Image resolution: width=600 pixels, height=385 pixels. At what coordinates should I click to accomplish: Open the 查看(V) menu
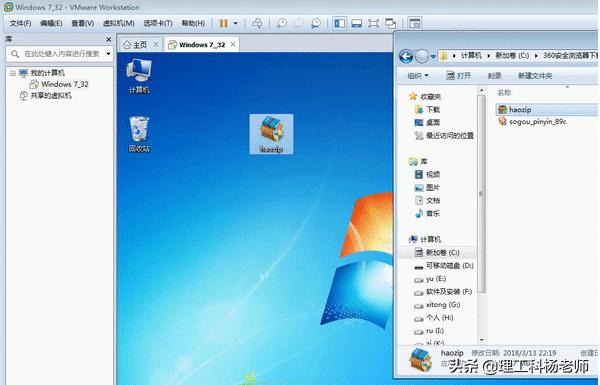[x=82, y=23]
